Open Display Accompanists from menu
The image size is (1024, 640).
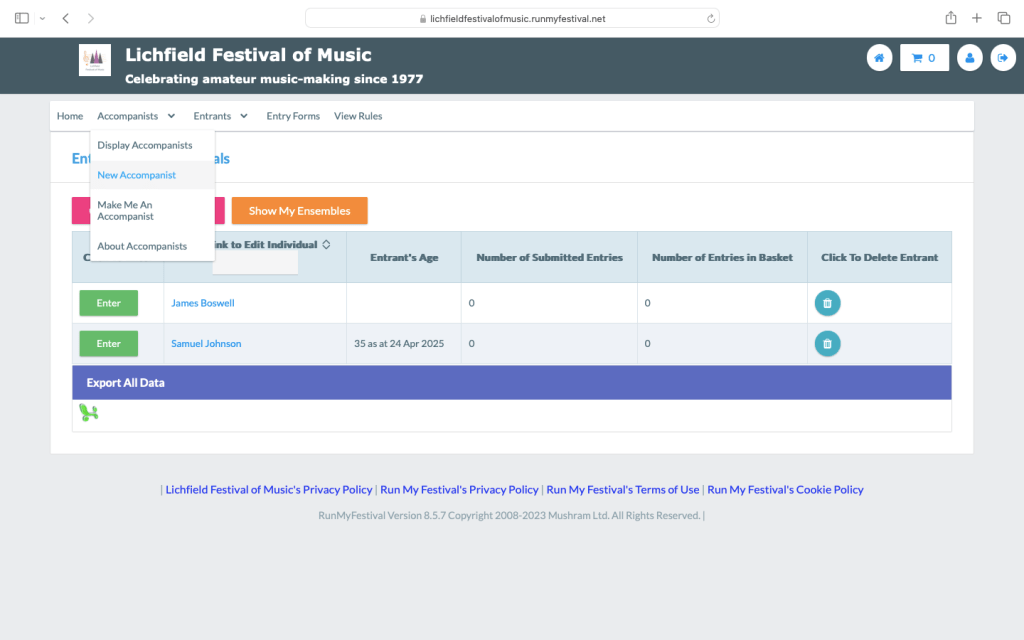pos(145,145)
